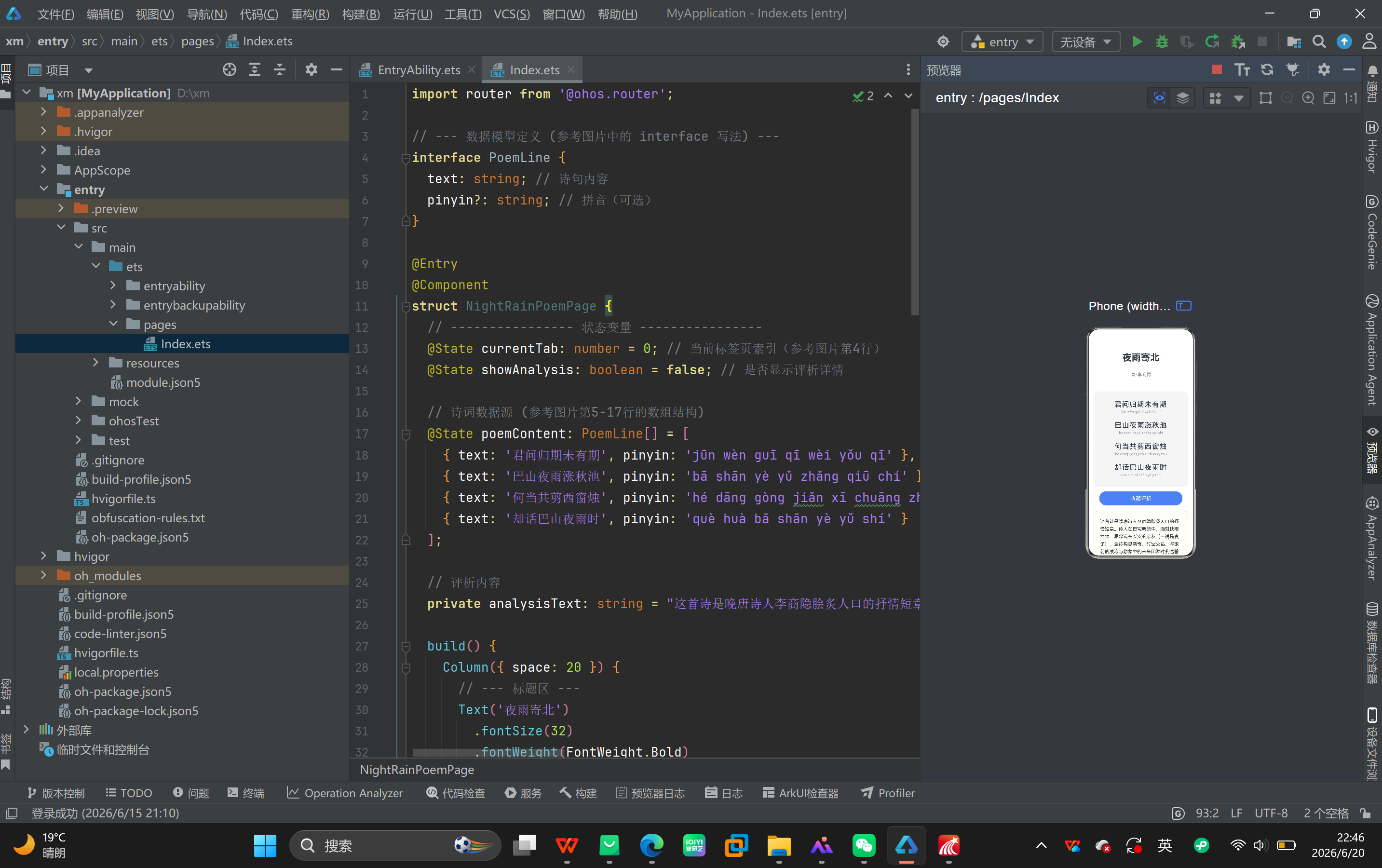Click the device frame rectangle icon in previewer
Viewport: 1382px width, 868px height.
tap(1265, 97)
